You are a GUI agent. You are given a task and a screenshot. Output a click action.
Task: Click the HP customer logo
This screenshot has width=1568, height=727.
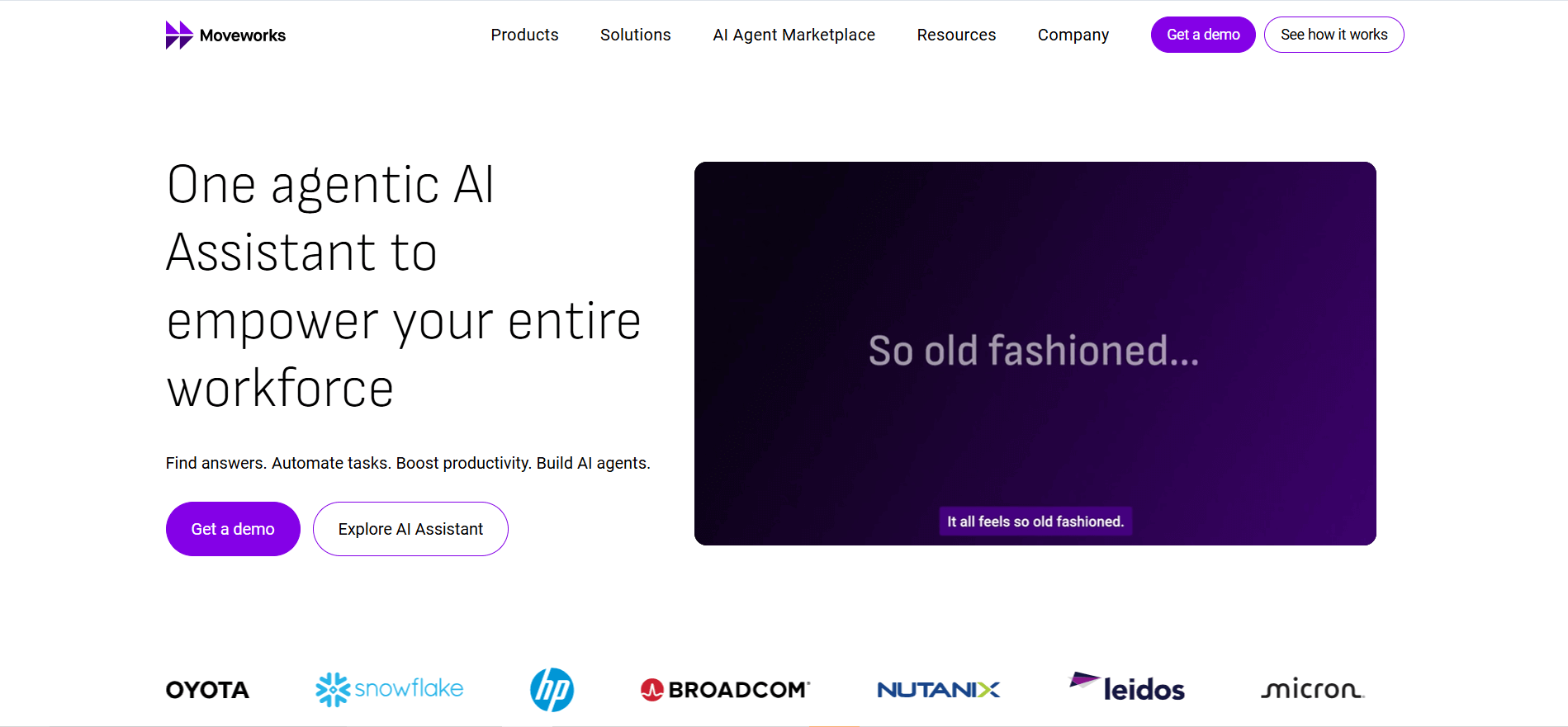tap(552, 690)
